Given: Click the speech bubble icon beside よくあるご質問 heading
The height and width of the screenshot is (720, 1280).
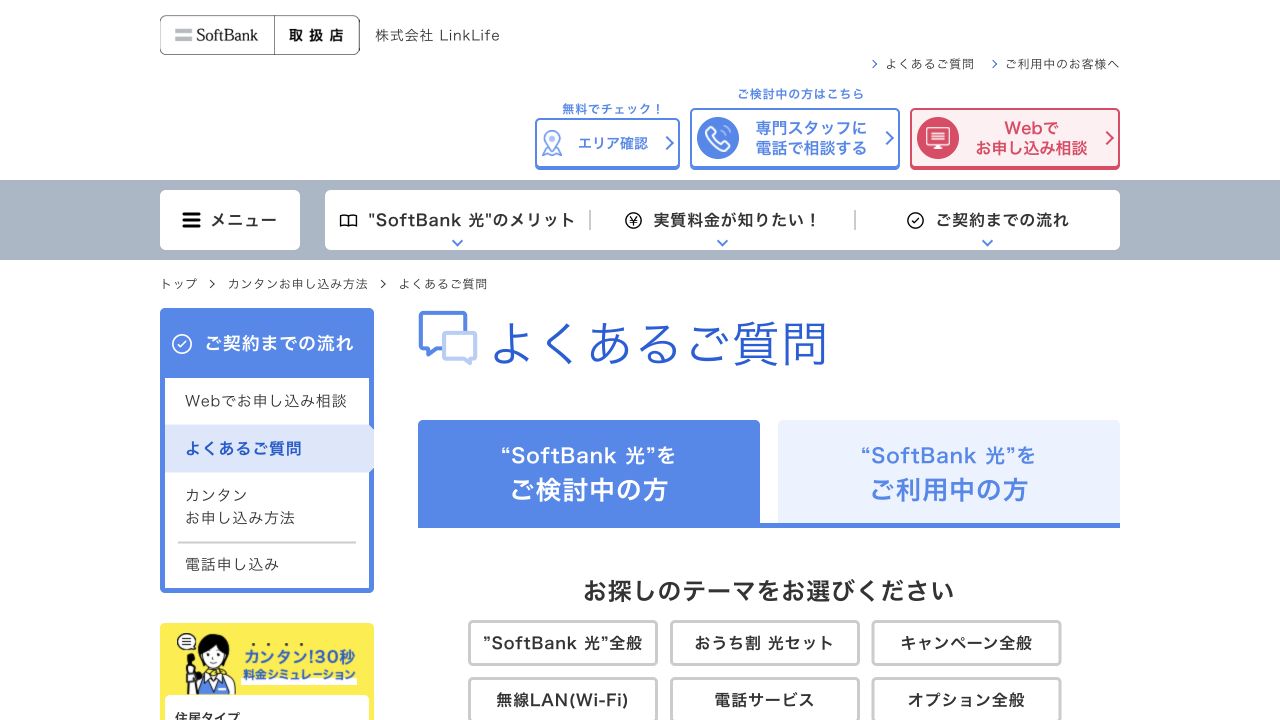Looking at the screenshot, I should coord(448,338).
